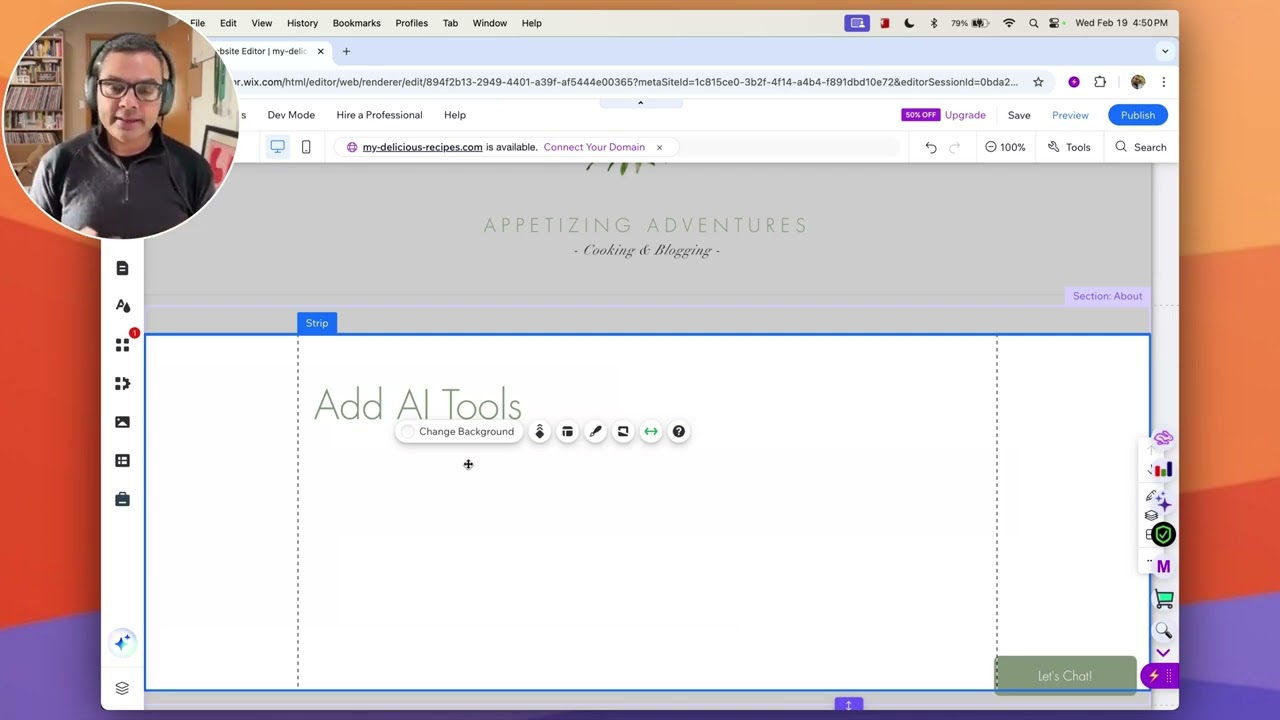This screenshot has height=720, width=1280.
Task: Open the Layers icon at bottom left
Action: pyautogui.click(x=122, y=688)
